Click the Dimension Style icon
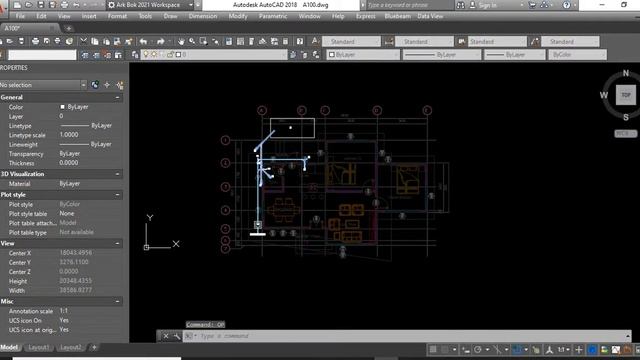Image resolution: width=640 pixels, height=360 pixels. pyautogui.click(x=389, y=41)
